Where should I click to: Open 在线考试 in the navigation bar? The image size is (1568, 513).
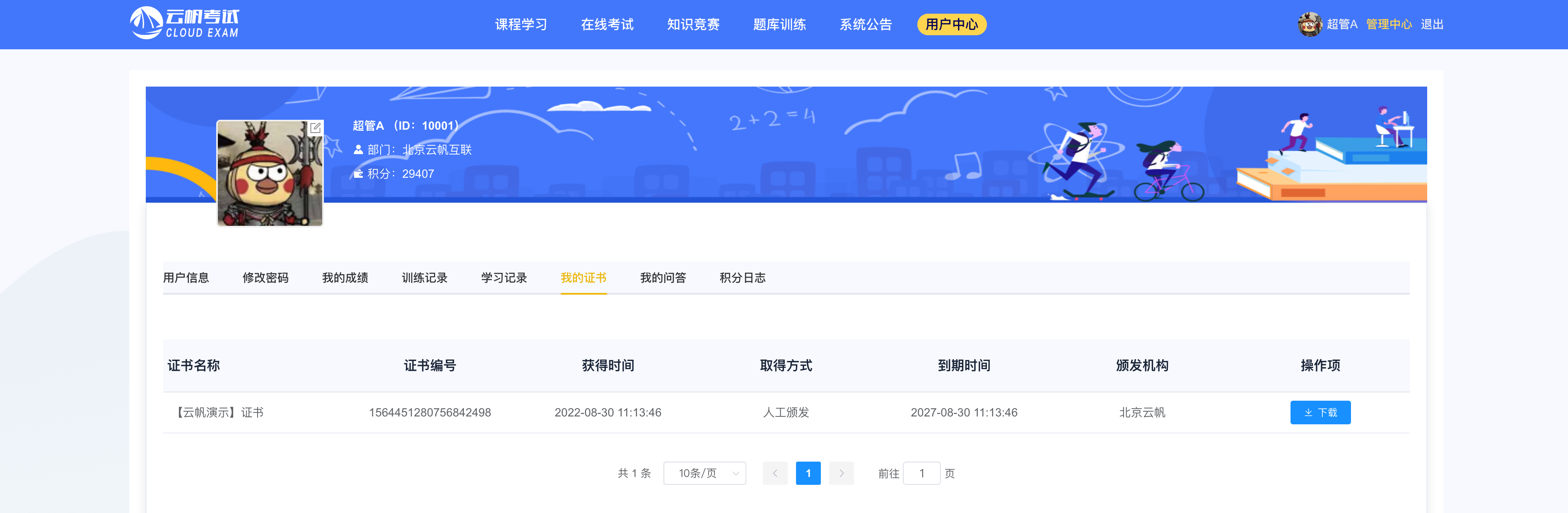point(607,24)
